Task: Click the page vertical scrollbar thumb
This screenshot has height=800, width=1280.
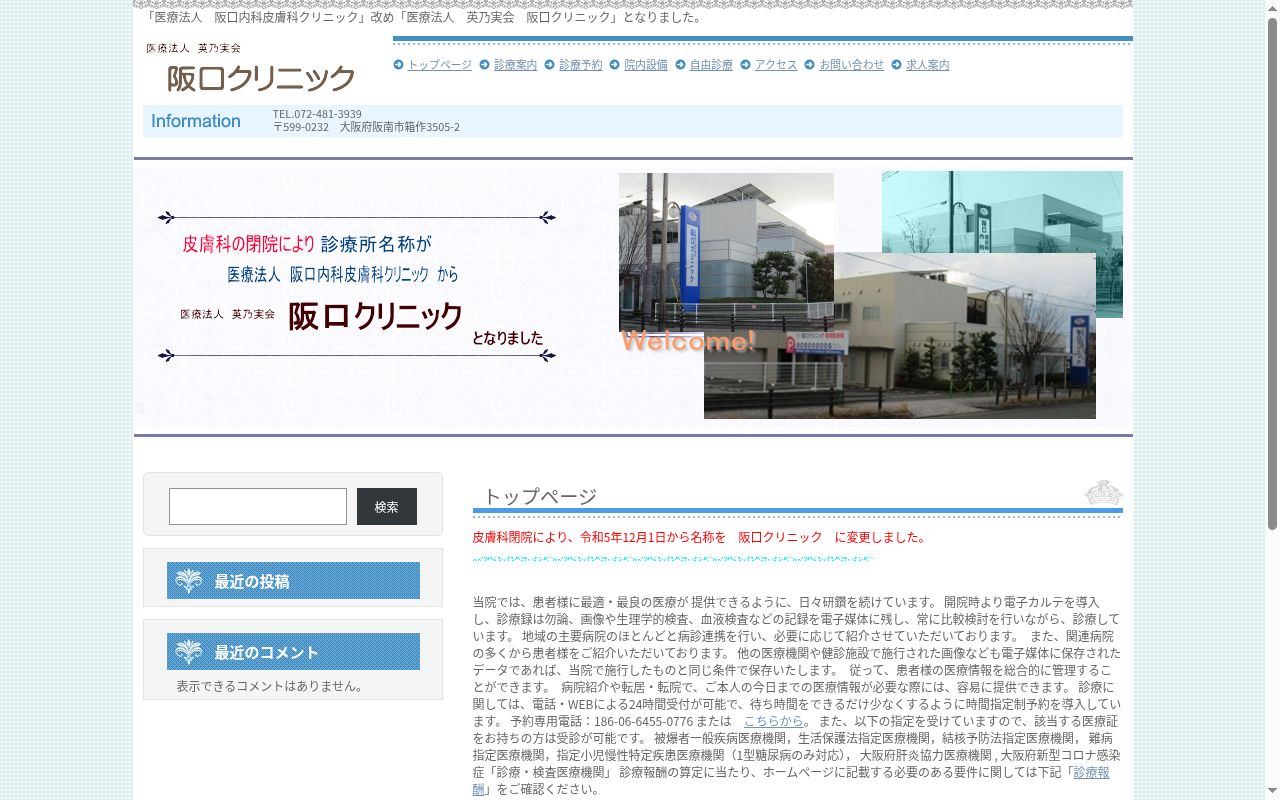Action: 1272,274
